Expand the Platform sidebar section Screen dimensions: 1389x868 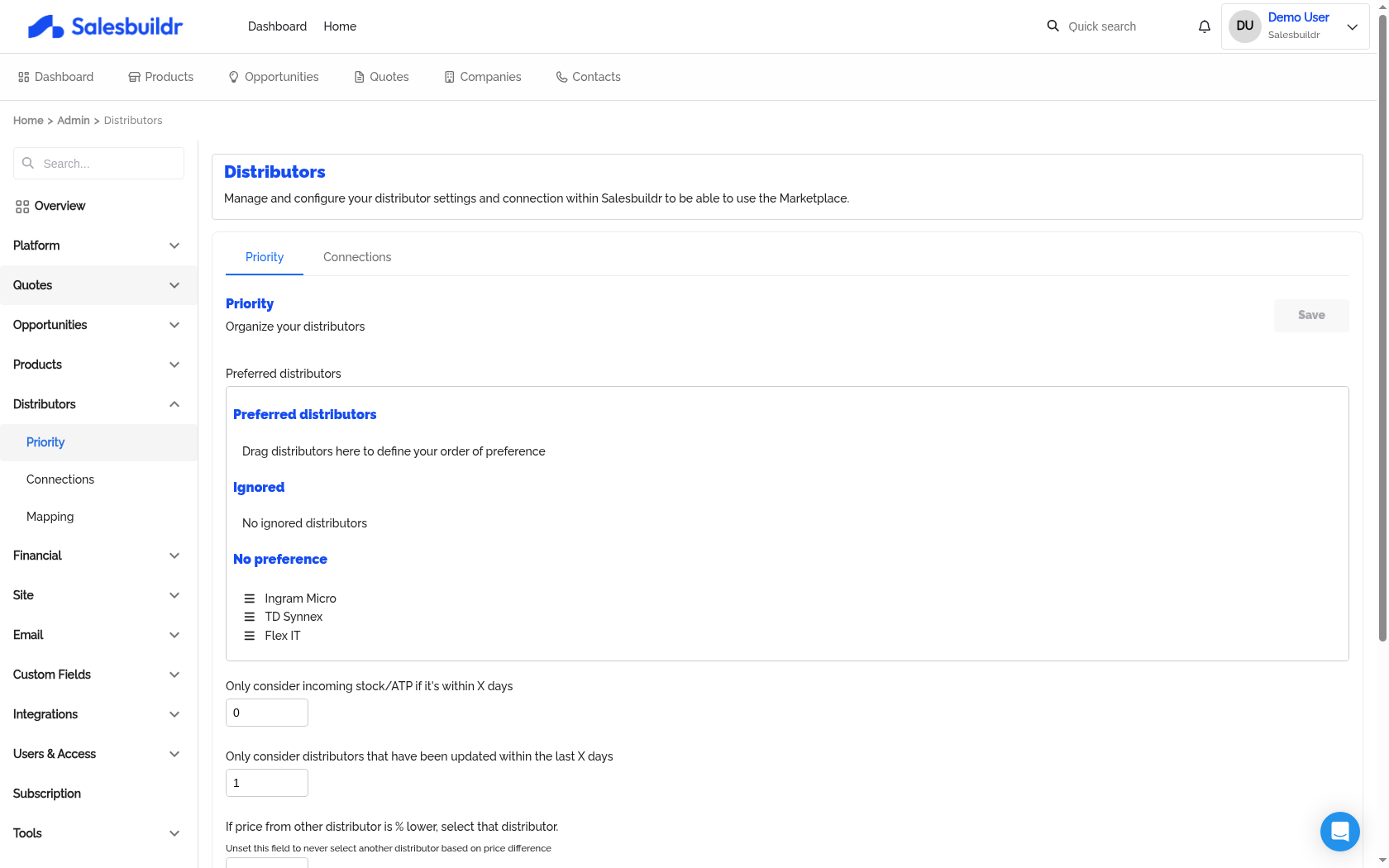98,246
